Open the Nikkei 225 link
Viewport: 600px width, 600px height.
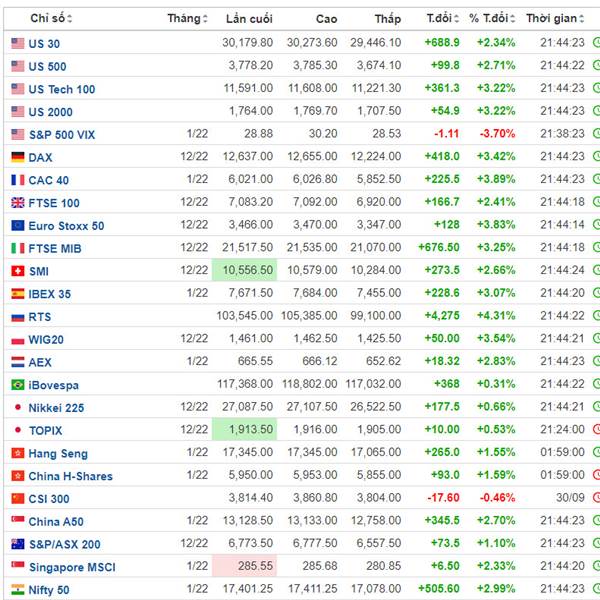point(56,408)
